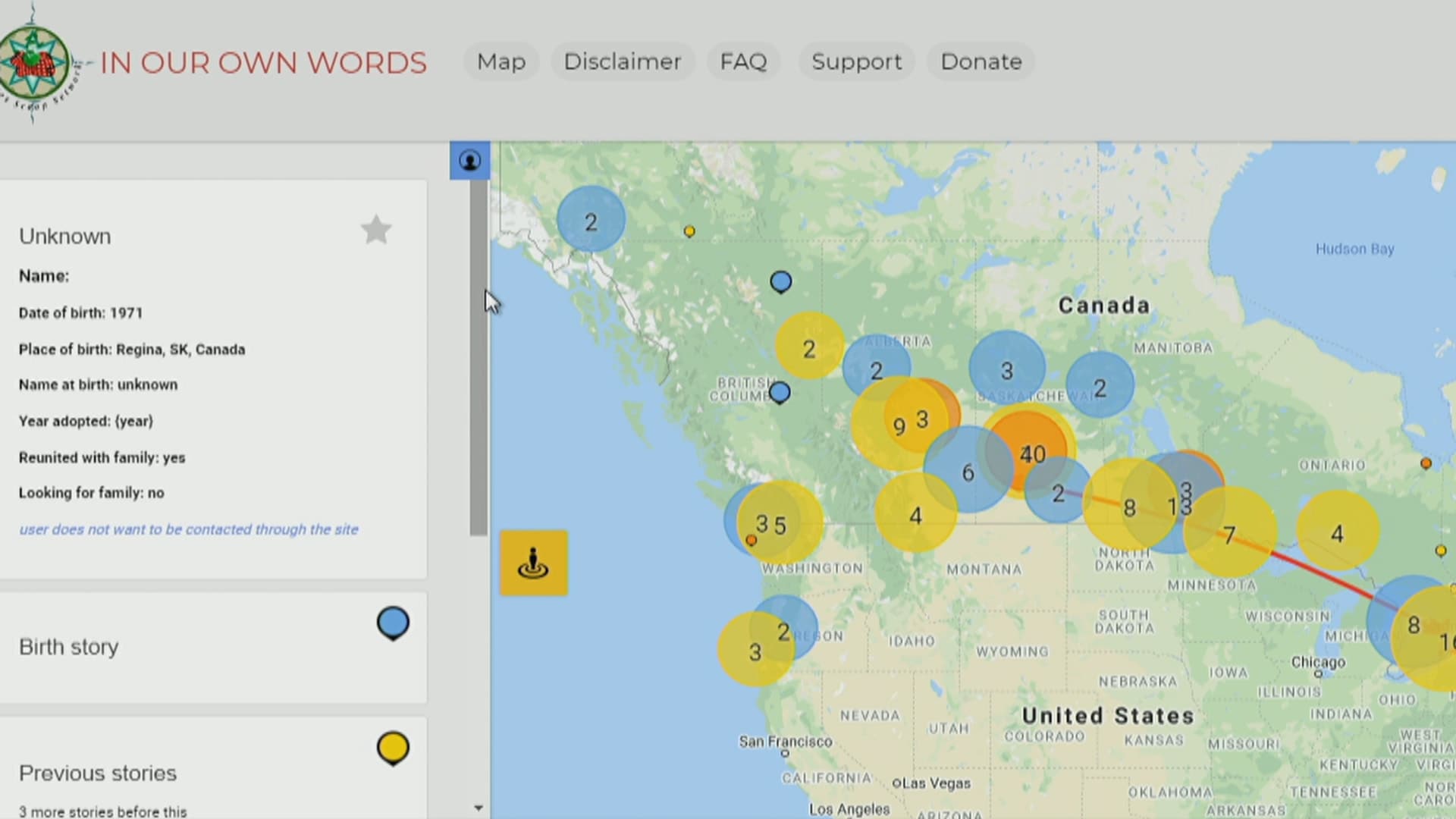
Task: Click the Donate button
Action: [981, 61]
